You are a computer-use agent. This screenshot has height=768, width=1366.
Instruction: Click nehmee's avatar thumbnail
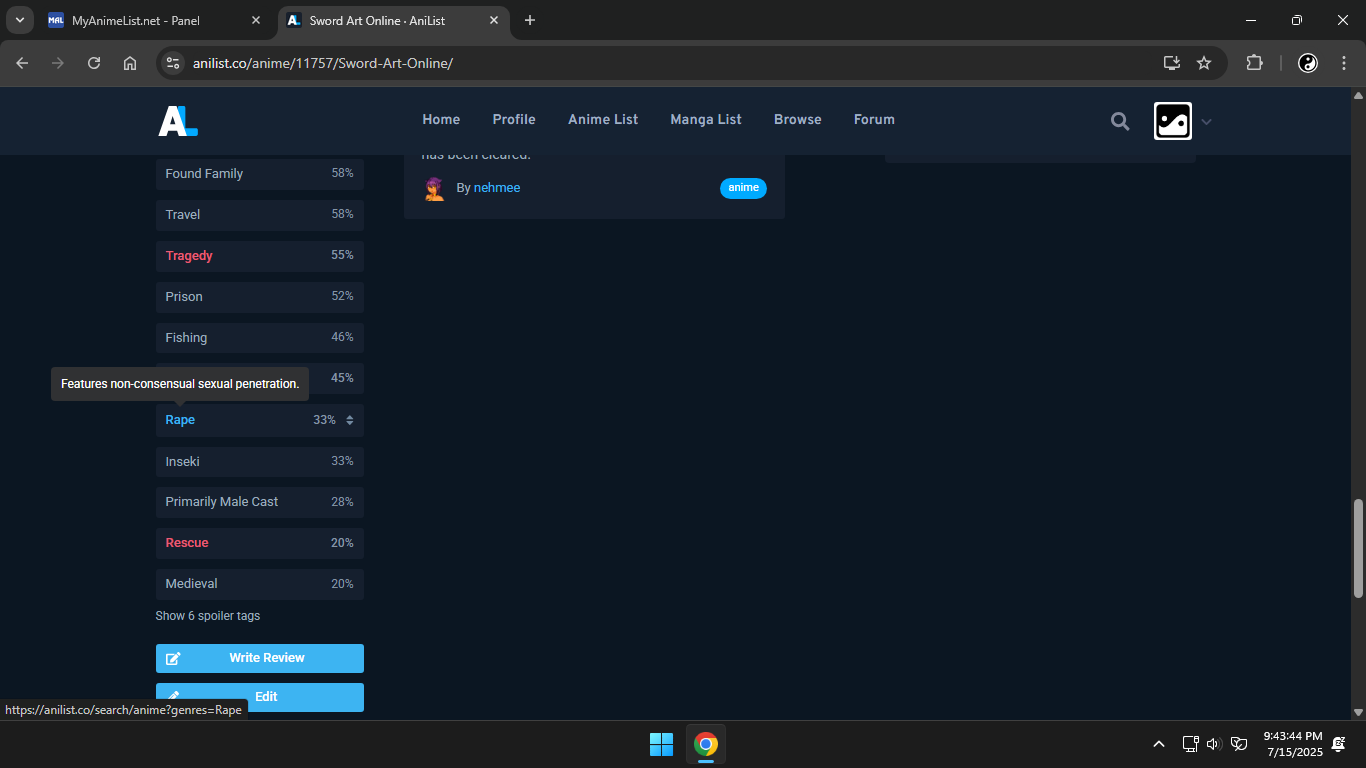pyautogui.click(x=434, y=188)
